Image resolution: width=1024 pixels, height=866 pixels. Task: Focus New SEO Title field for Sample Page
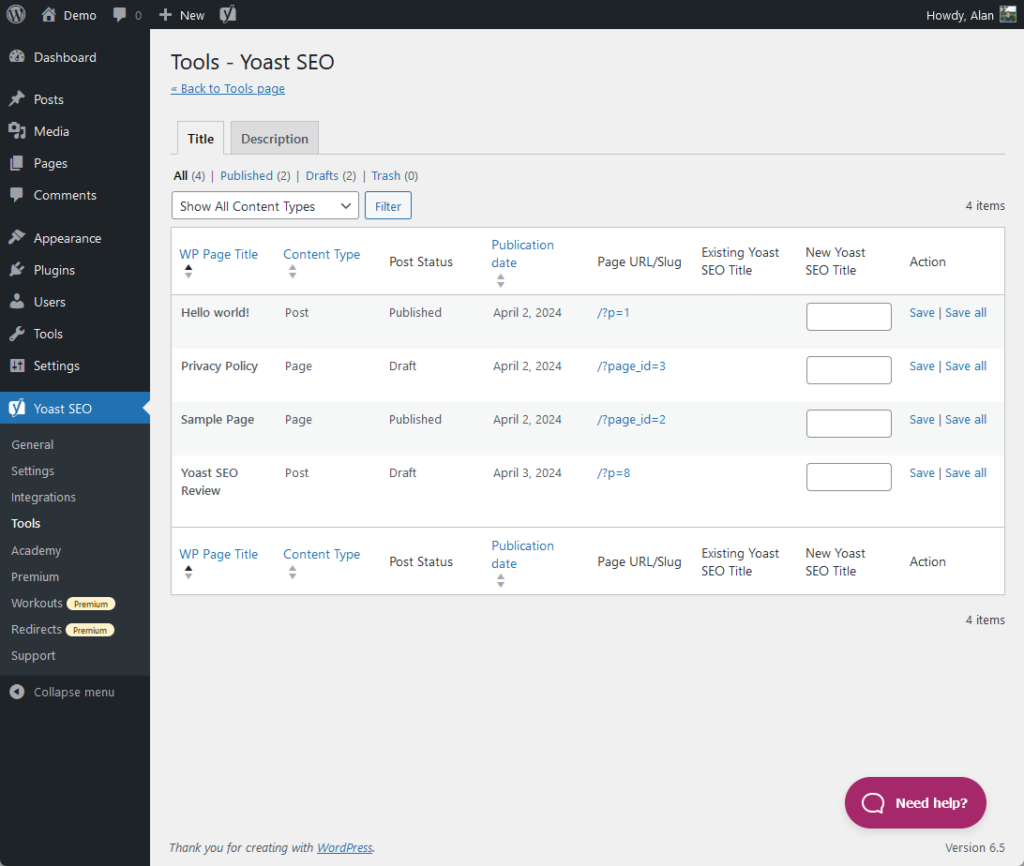click(x=848, y=423)
